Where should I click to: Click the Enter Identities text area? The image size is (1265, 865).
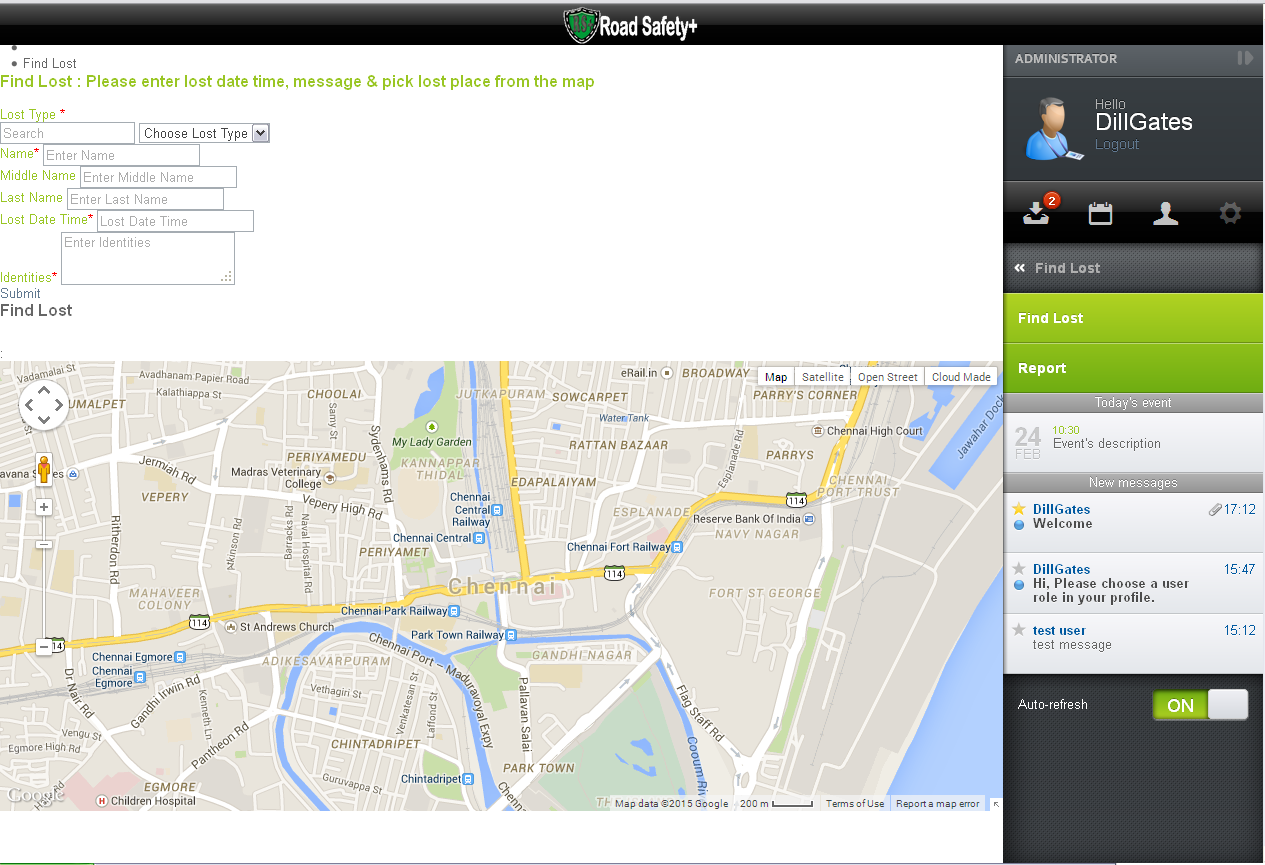coord(148,258)
